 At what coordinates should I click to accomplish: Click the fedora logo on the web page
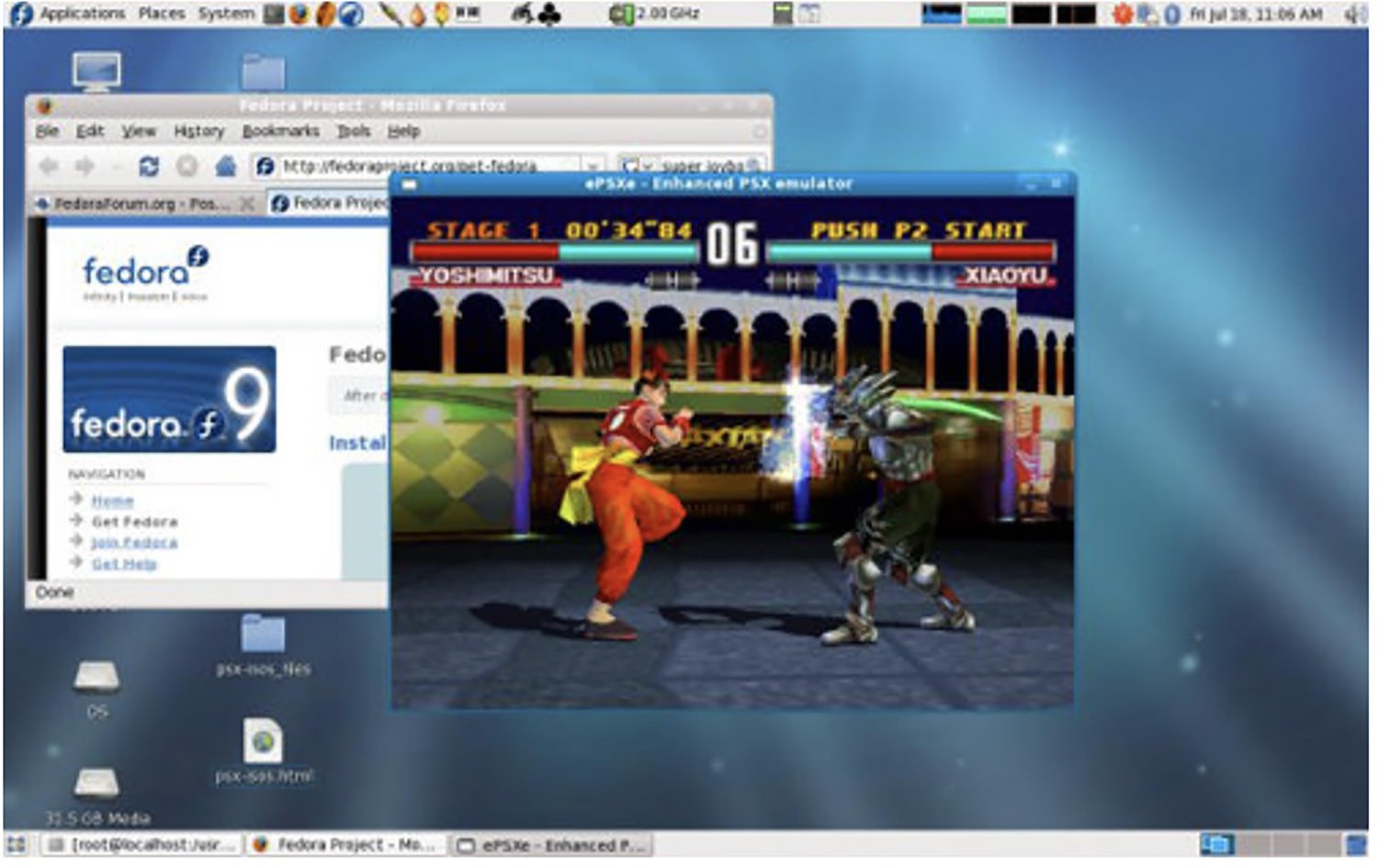pos(146,273)
